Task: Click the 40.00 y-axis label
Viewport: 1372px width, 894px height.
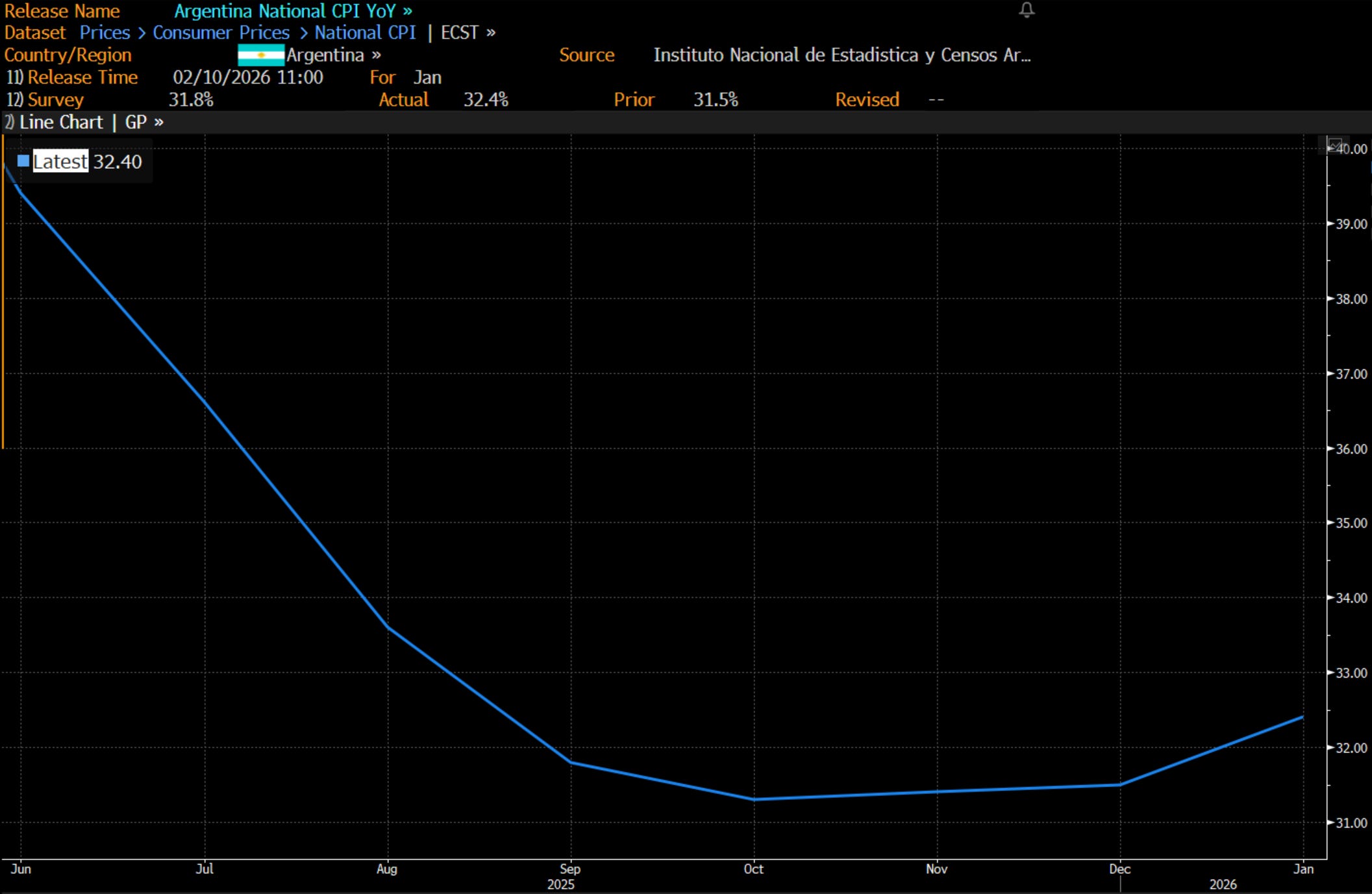Action: pyautogui.click(x=1353, y=149)
